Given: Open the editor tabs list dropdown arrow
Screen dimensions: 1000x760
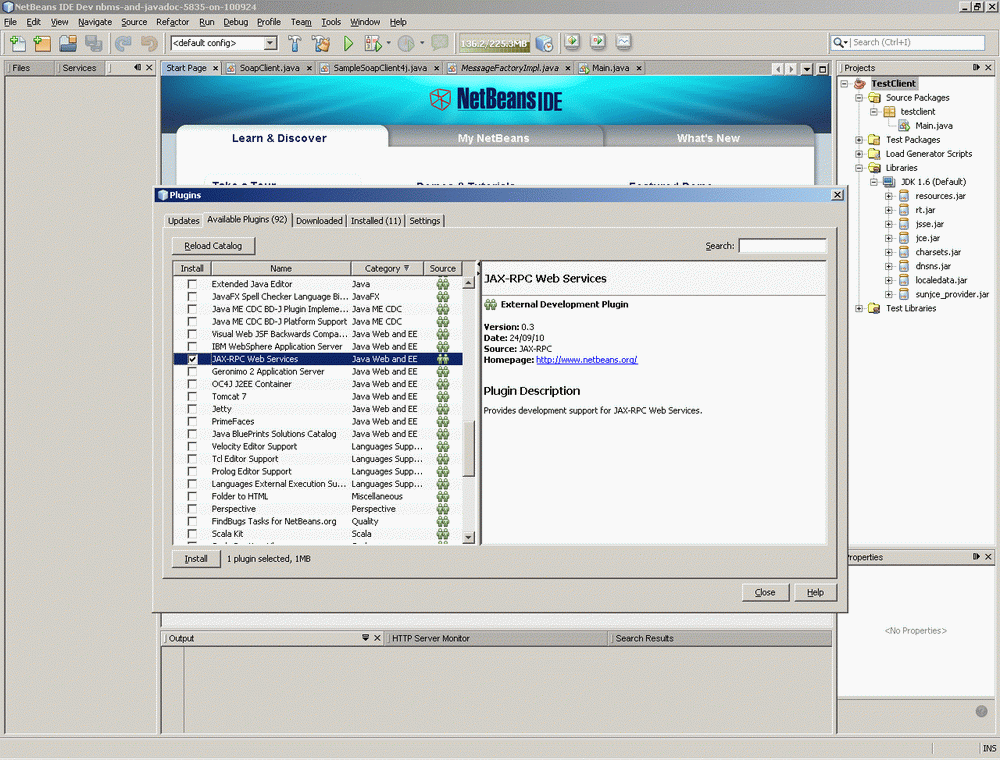Looking at the screenshot, I should 807,69.
